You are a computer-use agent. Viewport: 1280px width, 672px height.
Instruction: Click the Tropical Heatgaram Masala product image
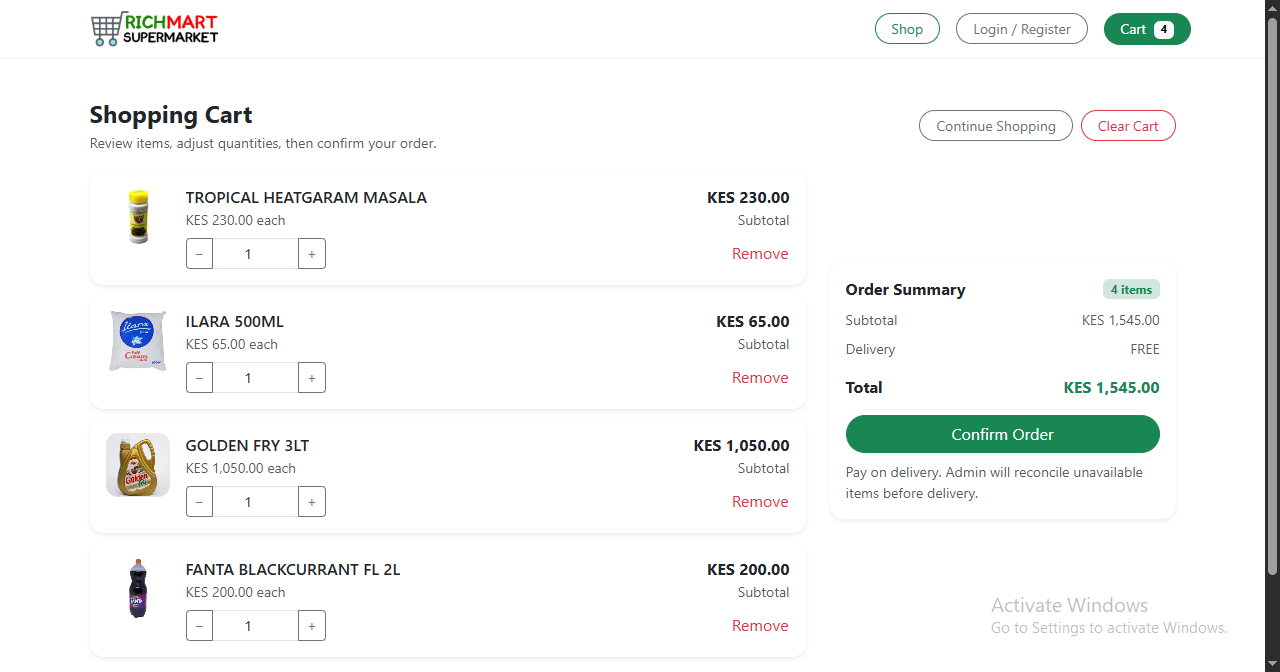pyautogui.click(x=138, y=217)
